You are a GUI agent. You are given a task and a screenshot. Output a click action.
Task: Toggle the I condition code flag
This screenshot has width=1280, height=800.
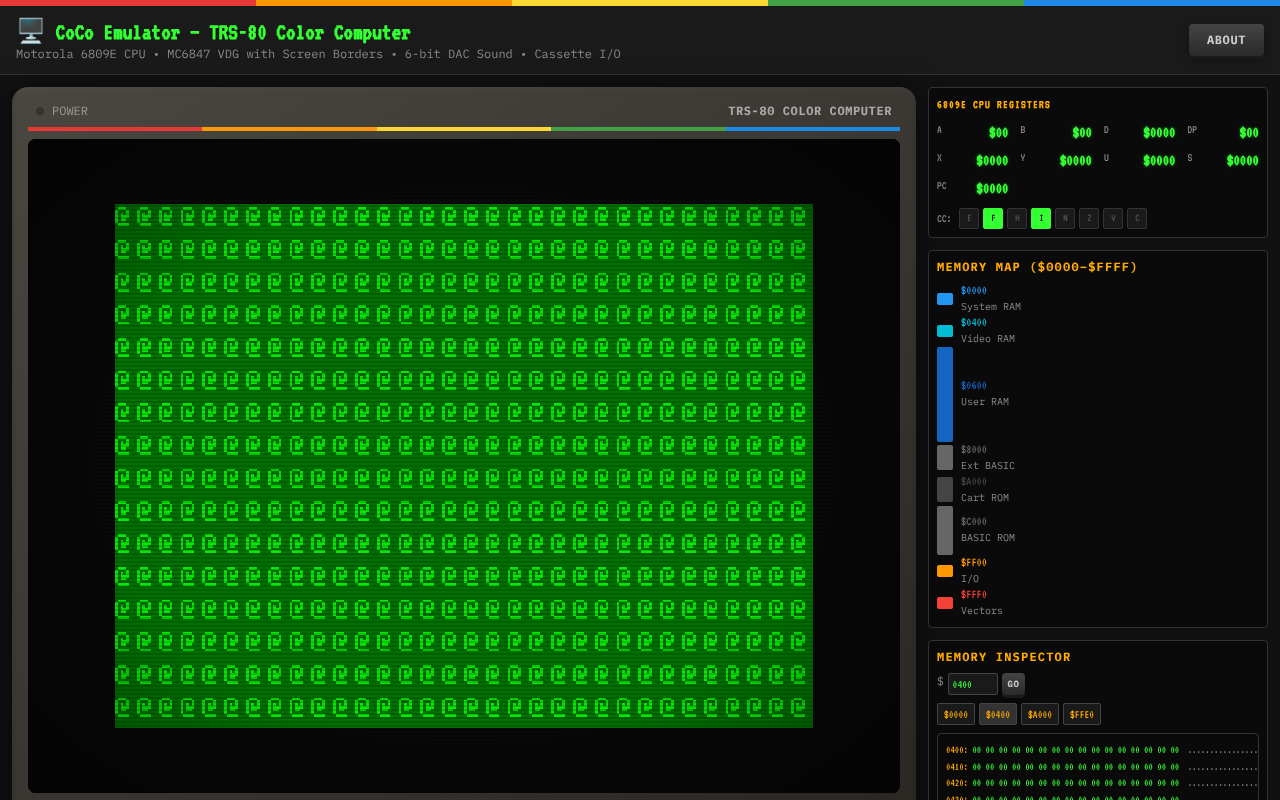[x=1040, y=218]
